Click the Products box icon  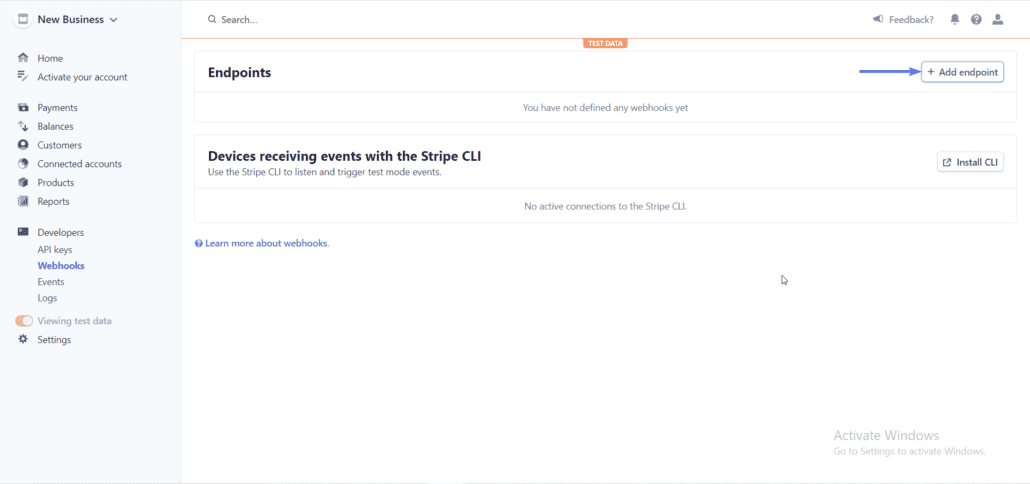(23, 183)
